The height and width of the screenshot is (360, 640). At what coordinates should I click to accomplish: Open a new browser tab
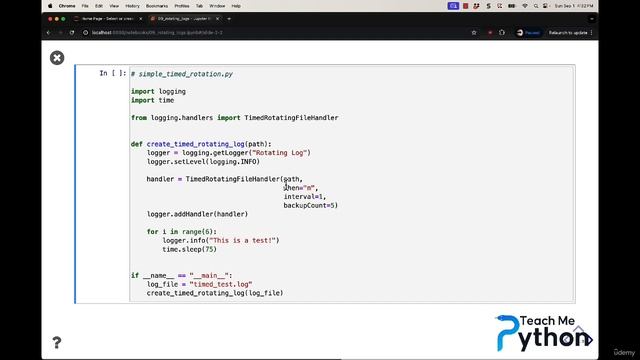[x=229, y=19]
